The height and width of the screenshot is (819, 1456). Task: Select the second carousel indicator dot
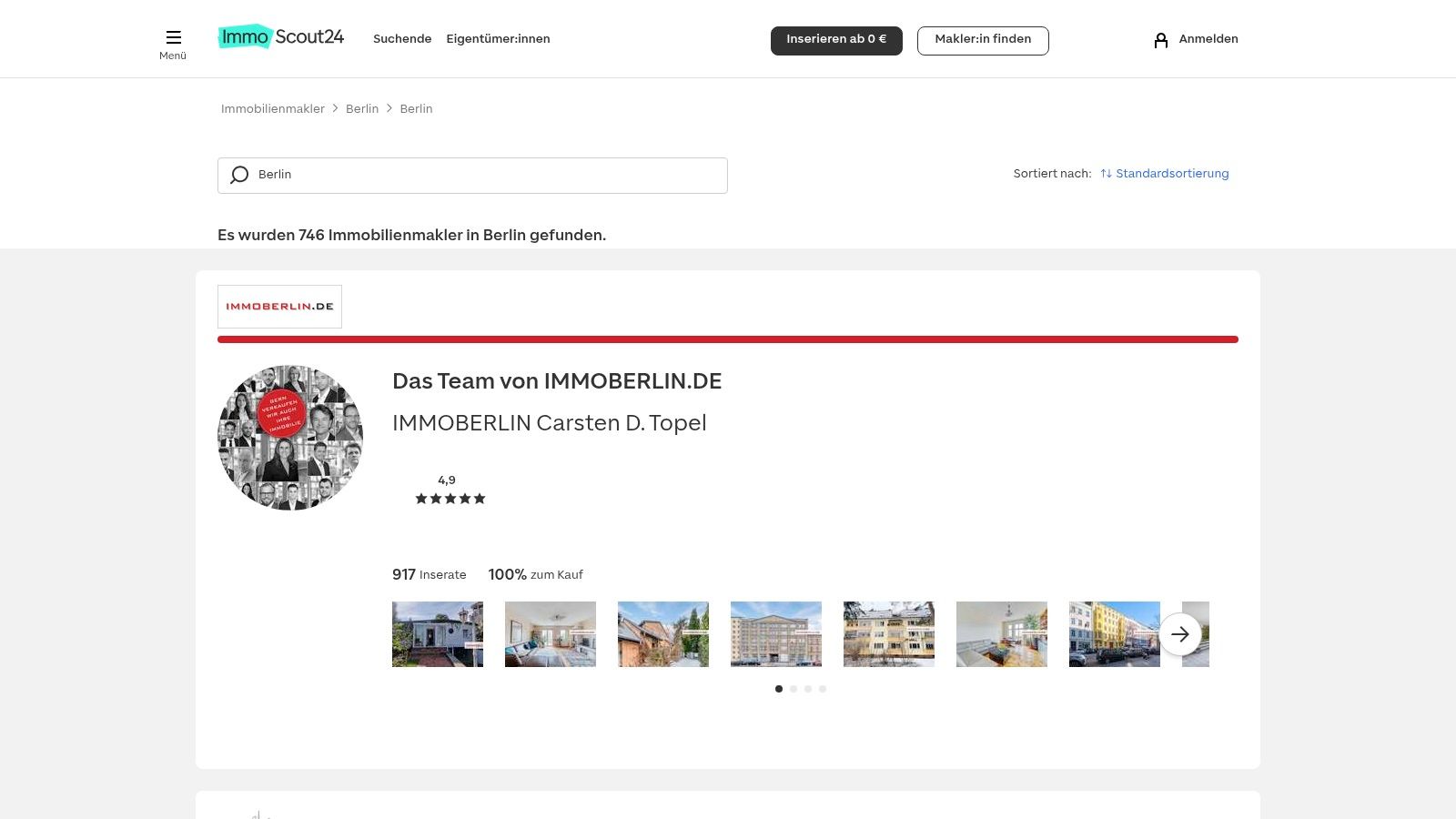(794, 689)
